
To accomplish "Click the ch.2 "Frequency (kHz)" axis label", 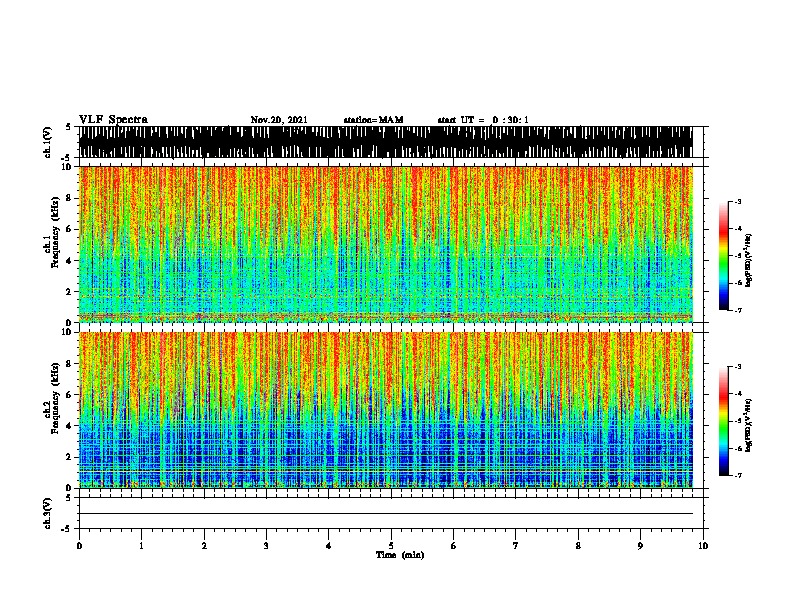I will click(56, 398).
